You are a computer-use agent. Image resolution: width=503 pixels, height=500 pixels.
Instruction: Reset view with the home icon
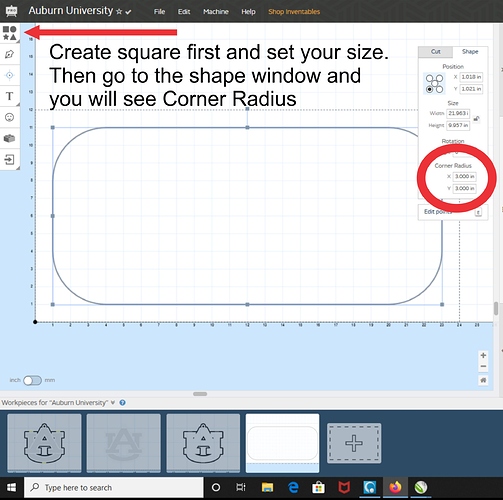483,380
